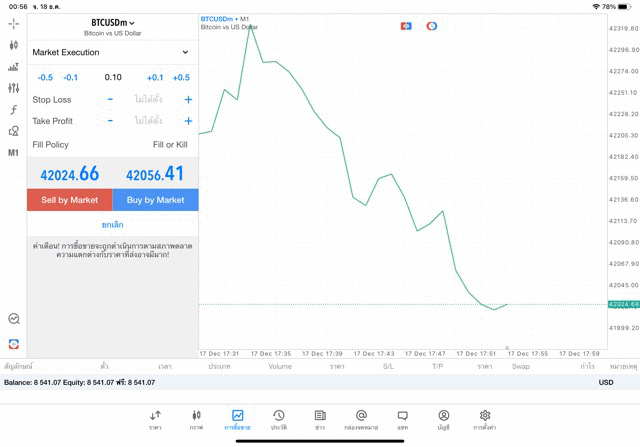Subtract 0.1 from the trade volume
640x447 pixels.
tap(71, 77)
